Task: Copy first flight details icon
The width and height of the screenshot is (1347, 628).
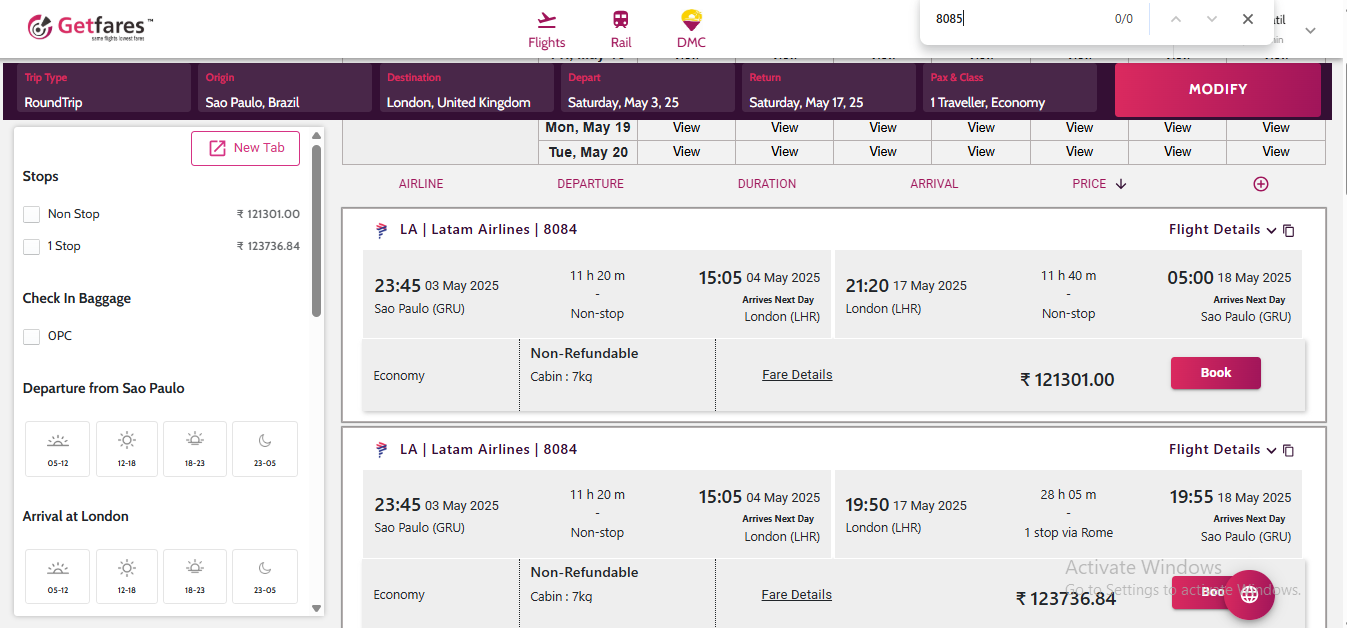Action: point(1289,230)
